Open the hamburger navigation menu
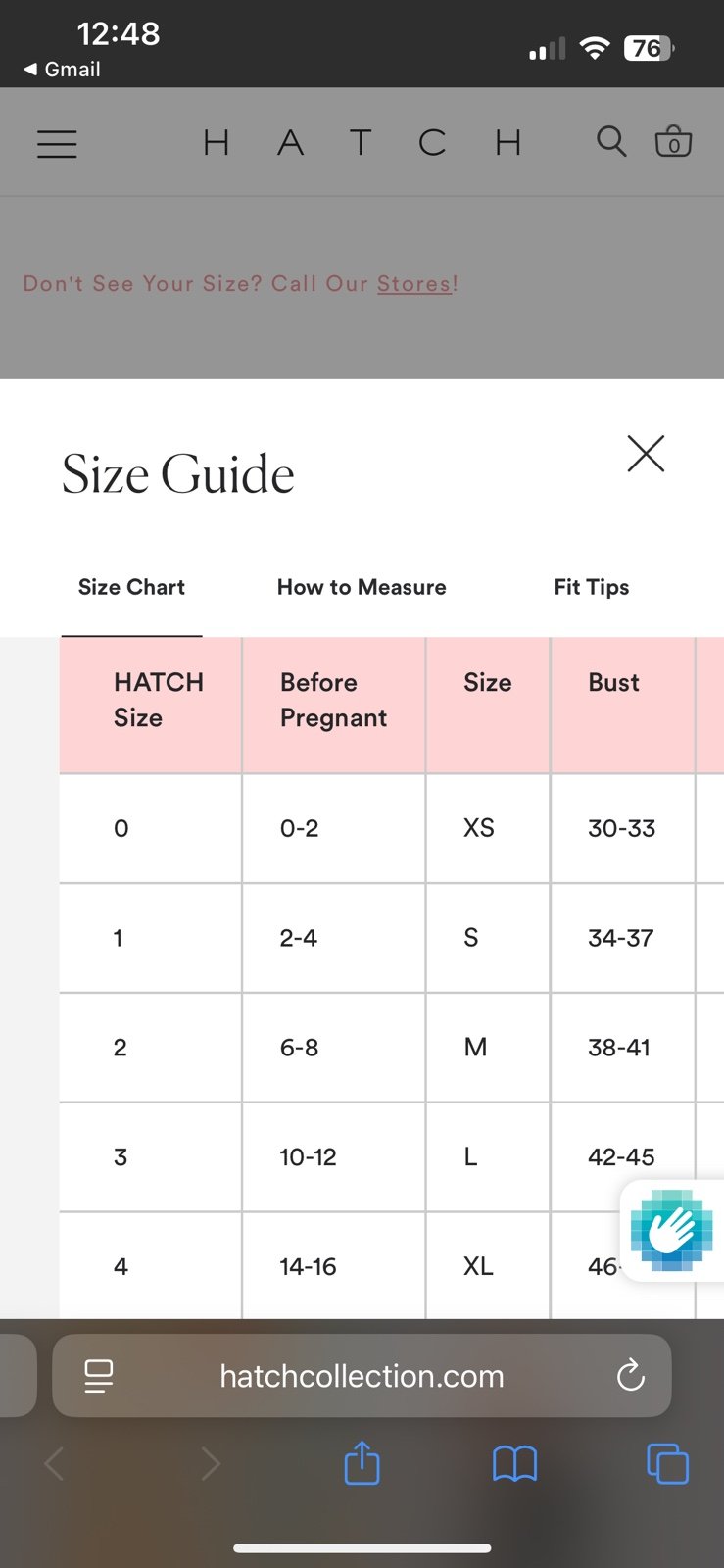The height and width of the screenshot is (1568, 724). (57, 144)
